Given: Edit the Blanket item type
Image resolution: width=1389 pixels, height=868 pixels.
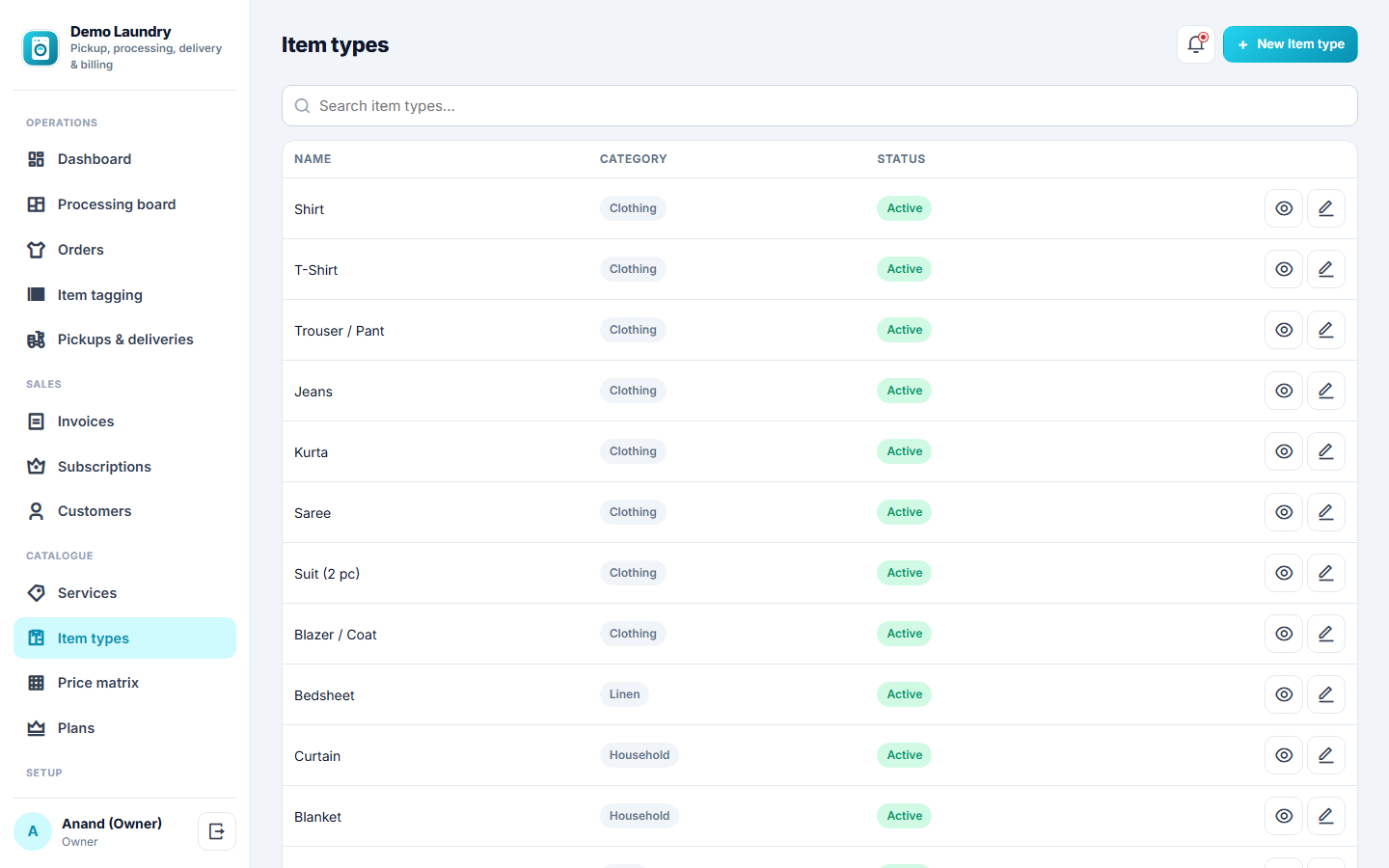Looking at the screenshot, I should click(x=1326, y=816).
